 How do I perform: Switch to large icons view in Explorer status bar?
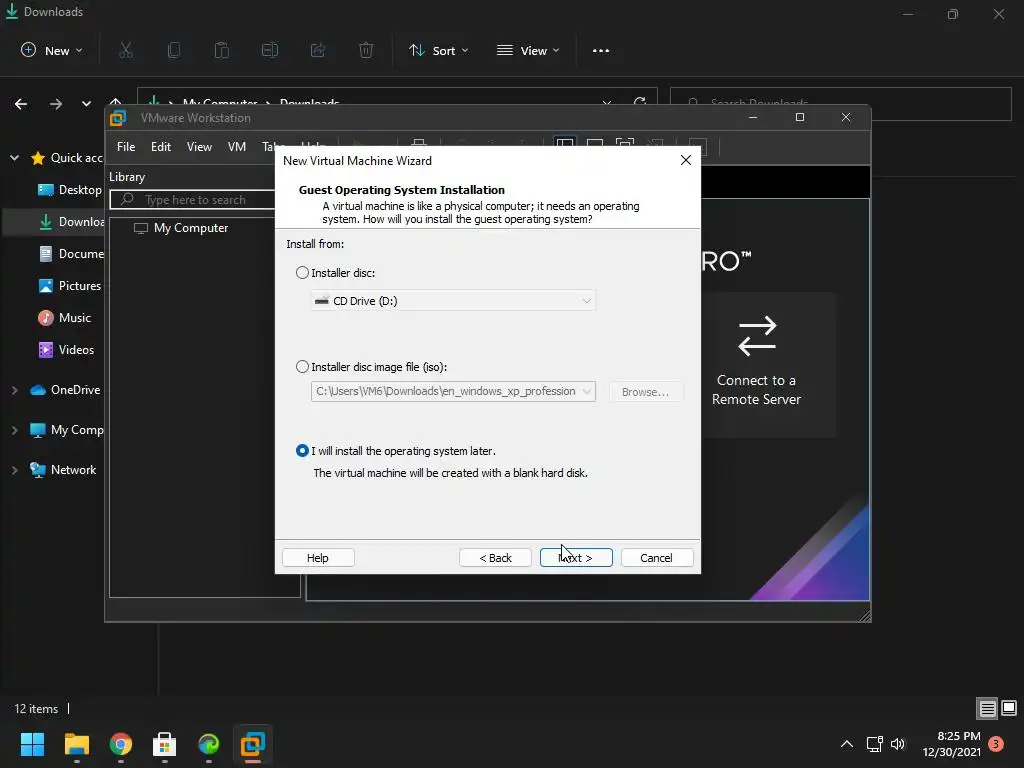point(1009,709)
